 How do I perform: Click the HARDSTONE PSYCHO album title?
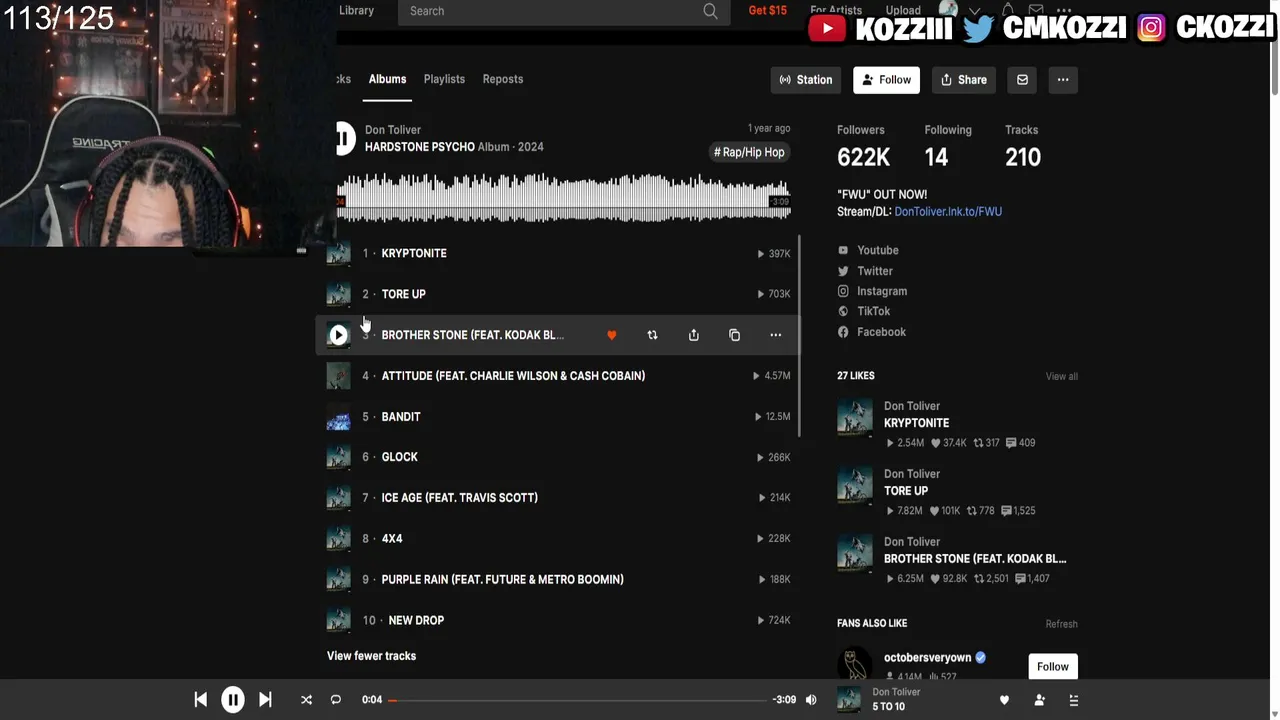click(x=420, y=147)
